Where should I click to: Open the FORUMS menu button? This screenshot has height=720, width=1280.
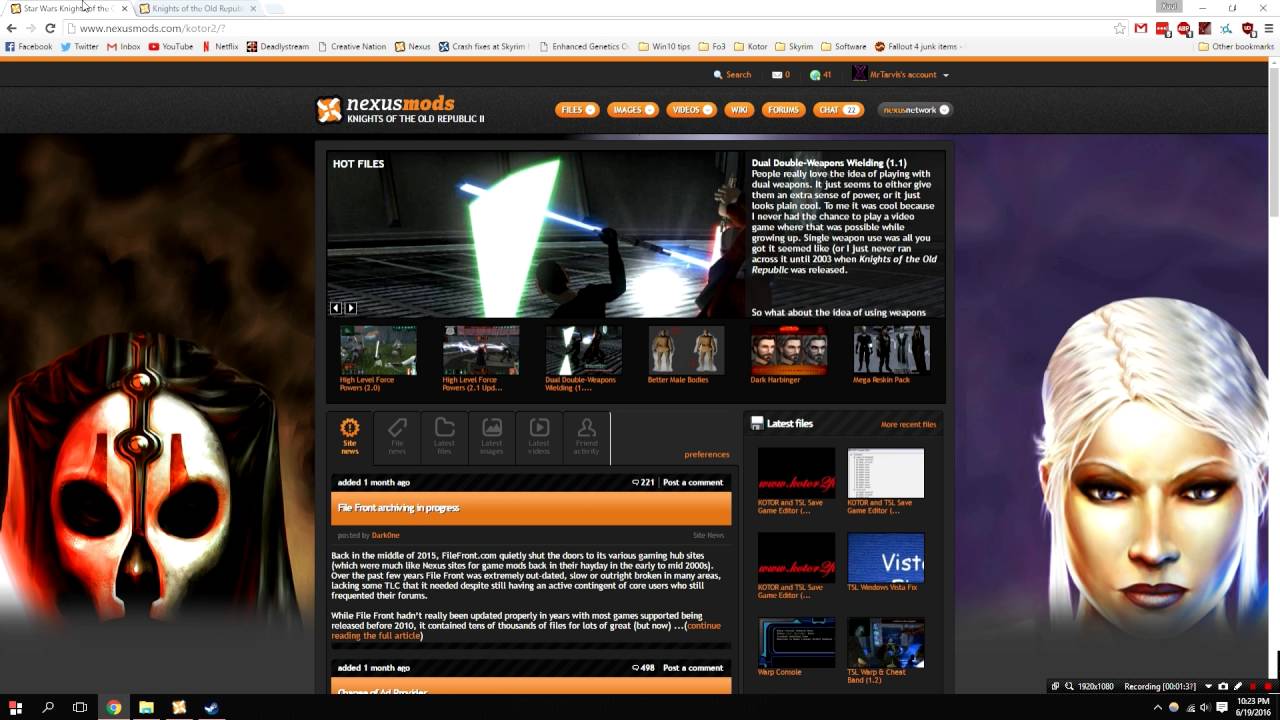coord(783,110)
